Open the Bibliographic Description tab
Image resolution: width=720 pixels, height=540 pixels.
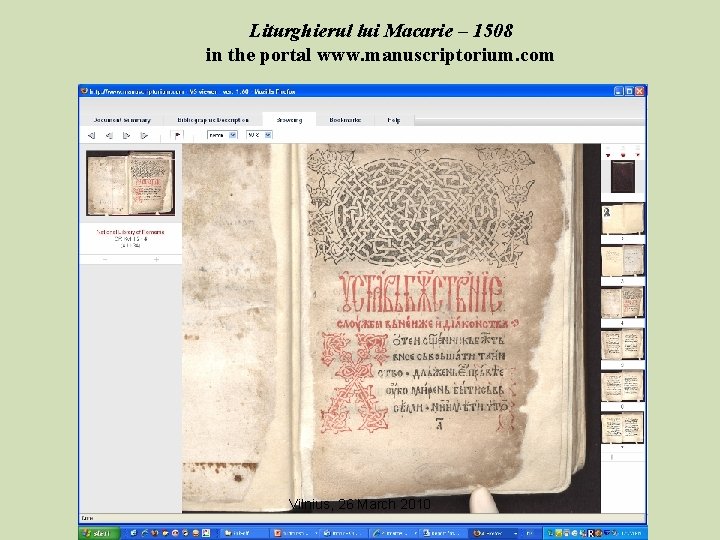pos(213,120)
